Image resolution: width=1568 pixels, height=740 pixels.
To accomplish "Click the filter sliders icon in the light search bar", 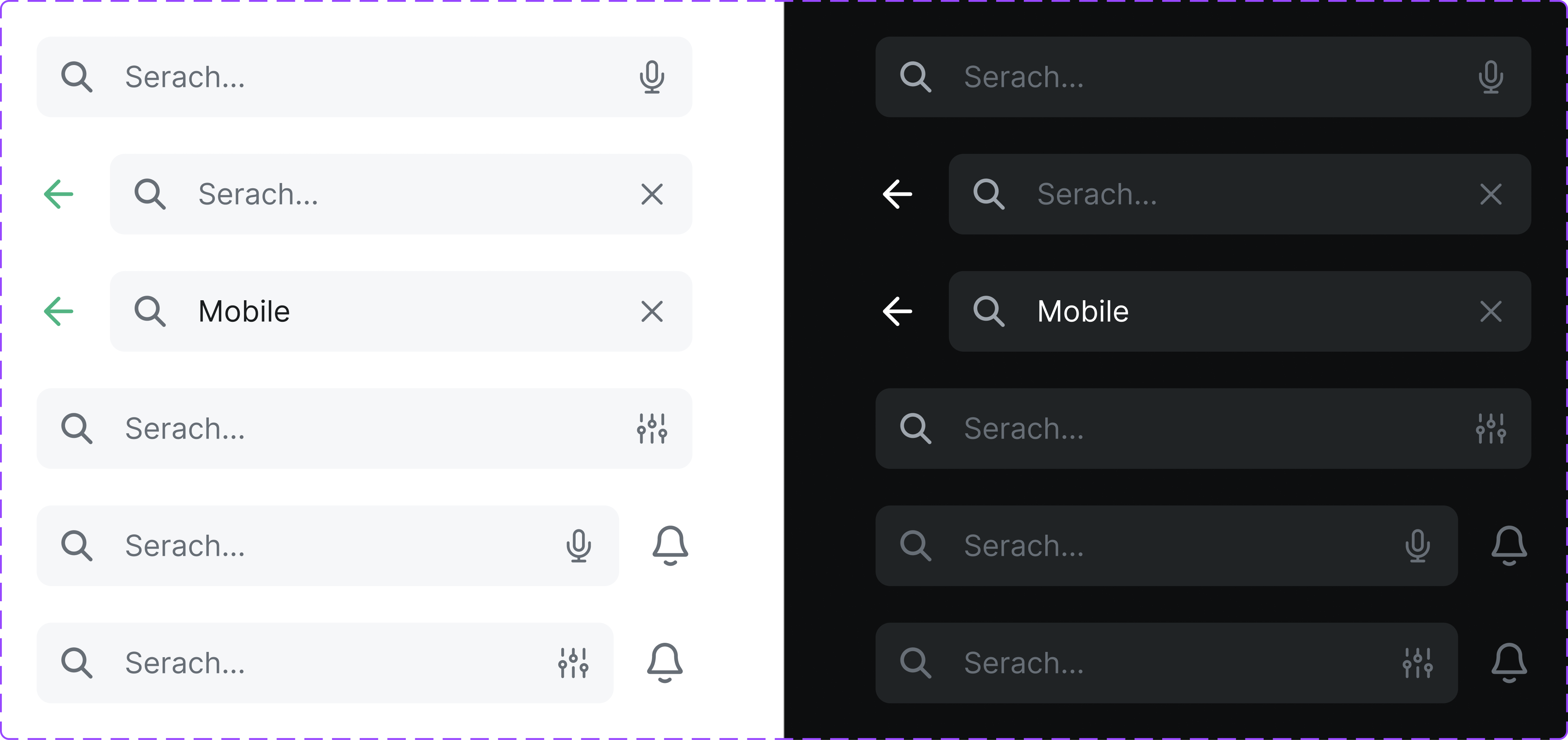I will 652,429.
